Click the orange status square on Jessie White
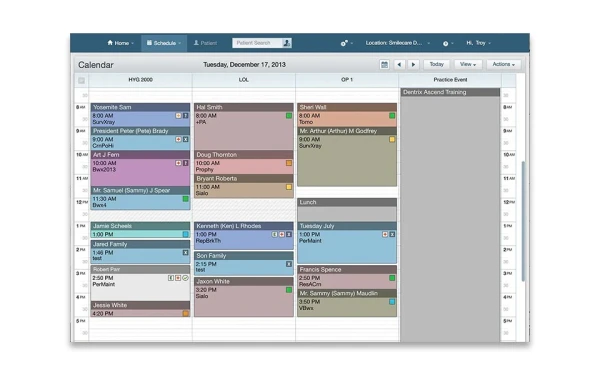The width and height of the screenshot is (600, 375). click(x=186, y=313)
